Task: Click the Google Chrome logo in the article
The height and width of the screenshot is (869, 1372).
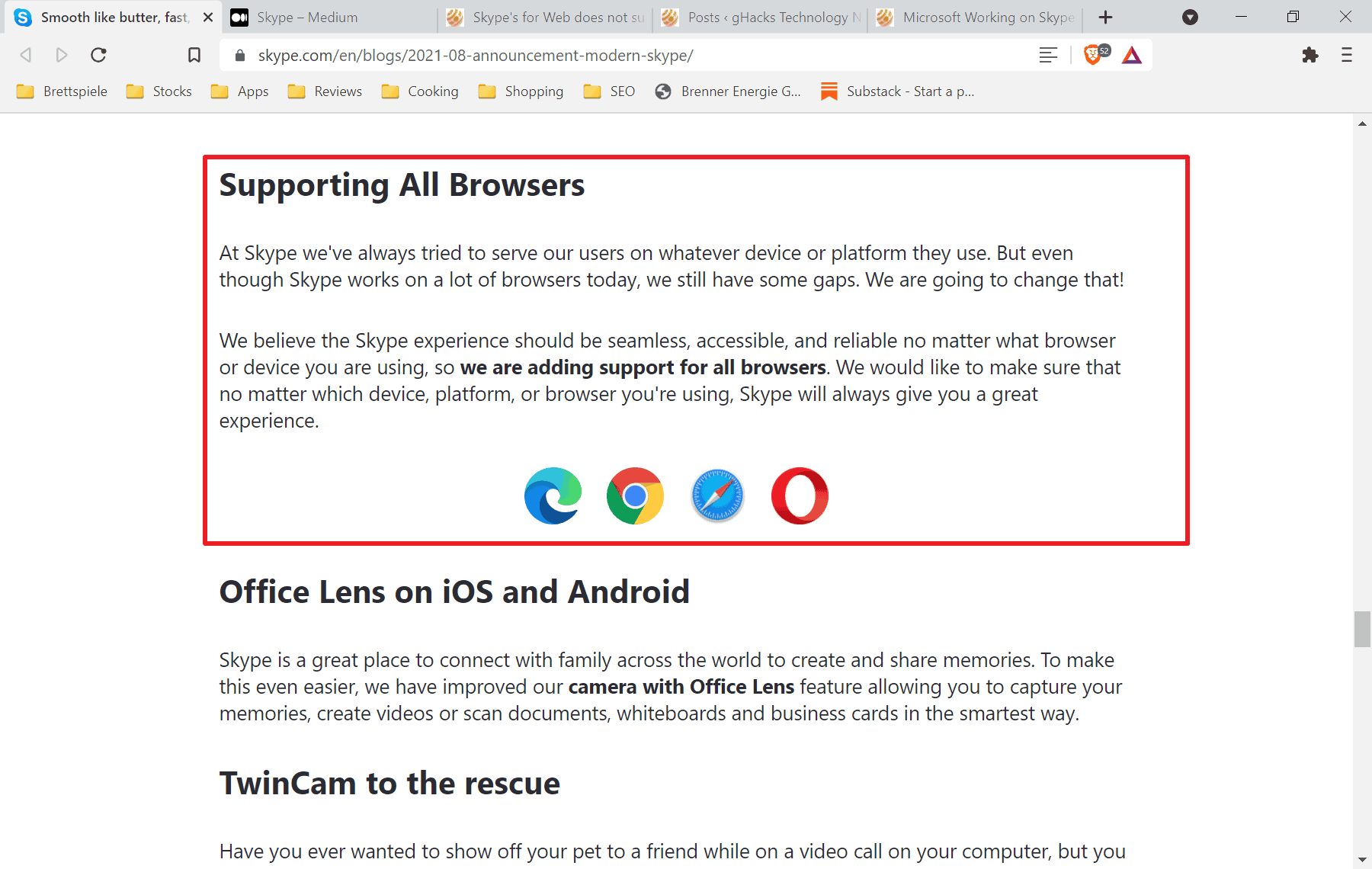Action: 635,495
